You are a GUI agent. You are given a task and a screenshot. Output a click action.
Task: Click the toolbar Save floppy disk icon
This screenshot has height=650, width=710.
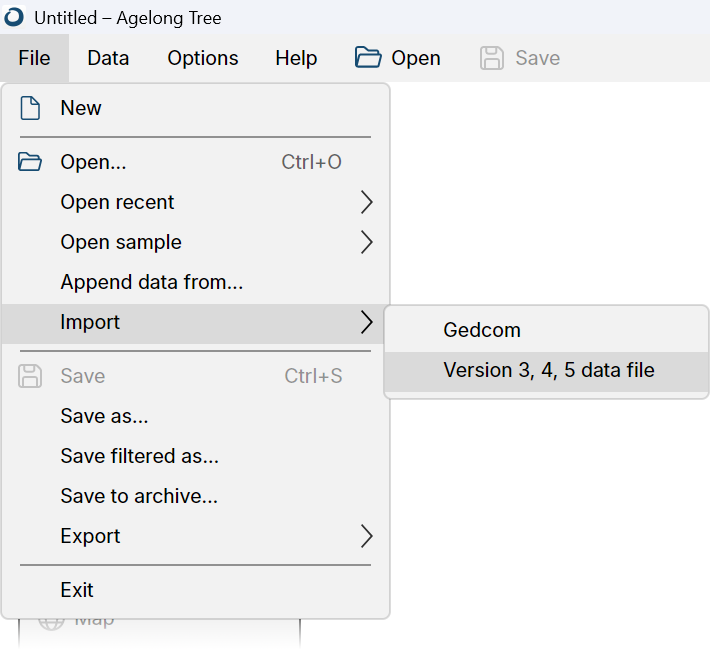tap(492, 58)
